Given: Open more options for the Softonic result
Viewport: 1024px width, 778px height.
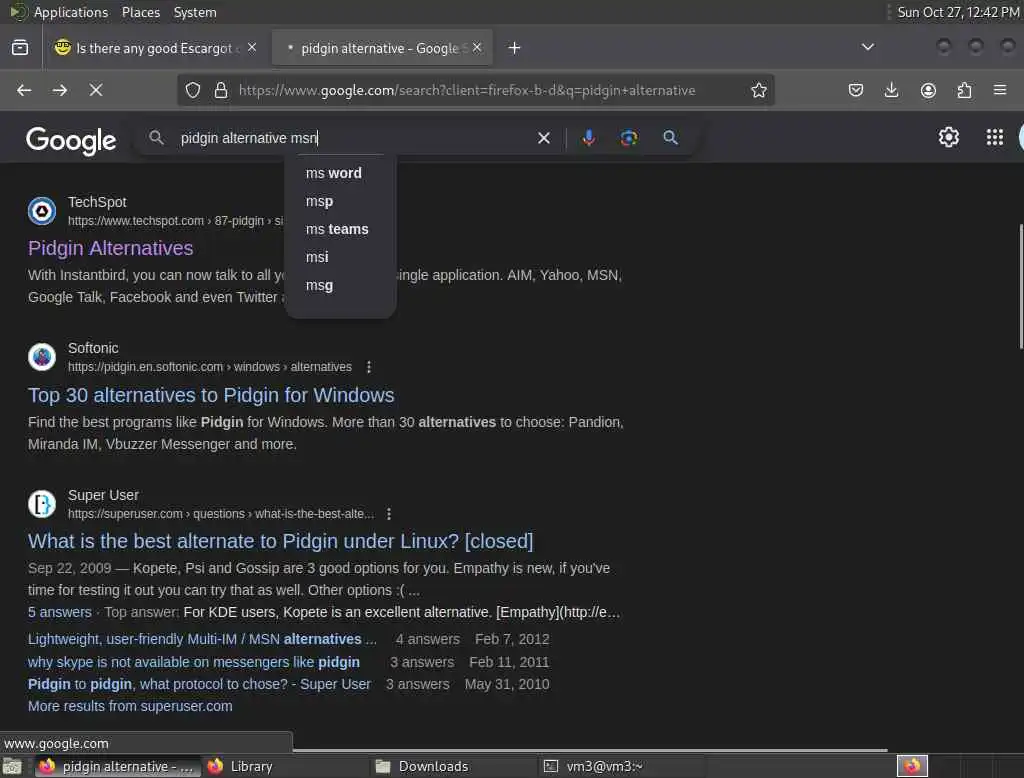Looking at the screenshot, I should coord(369,367).
